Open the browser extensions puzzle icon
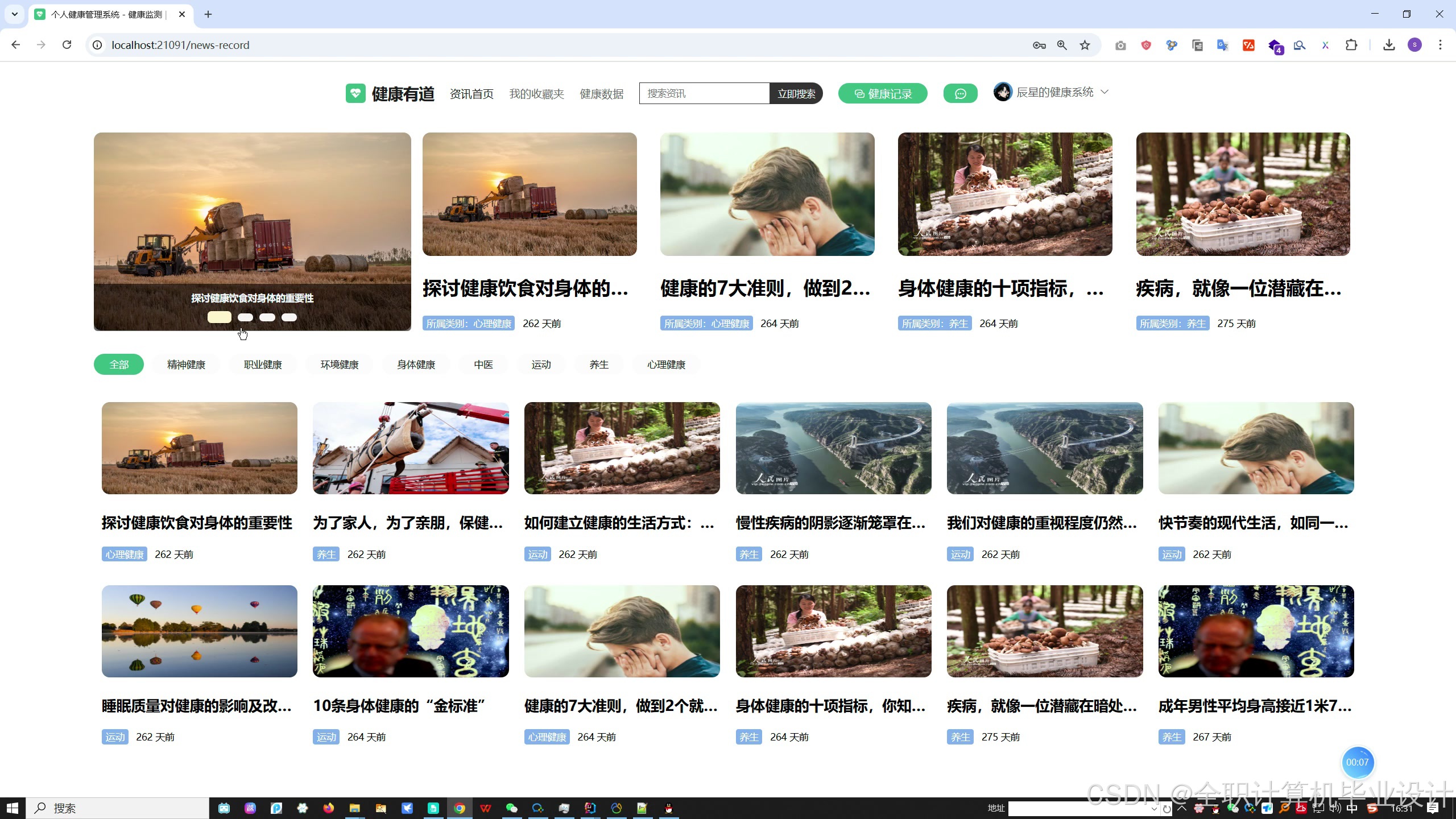Image resolution: width=1456 pixels, height=819 pixels. pos(1351,45)
